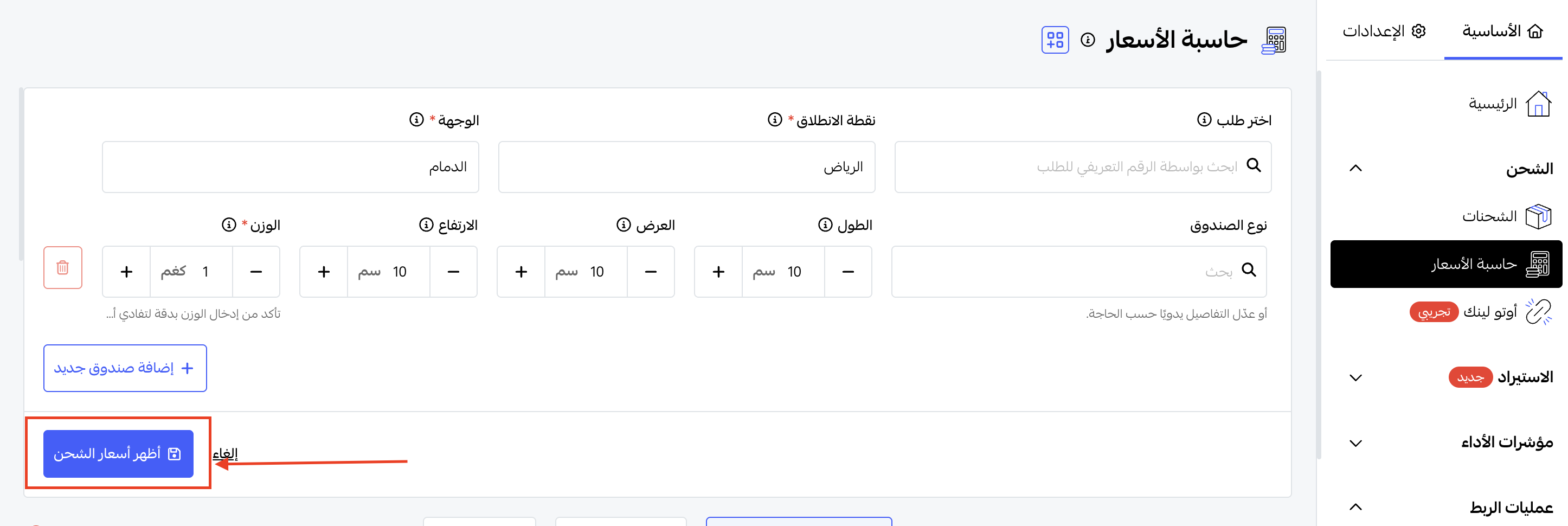Open الرئيسية in the sidebar
This screenshot has width=1568, height=526.
point(1509,104)
